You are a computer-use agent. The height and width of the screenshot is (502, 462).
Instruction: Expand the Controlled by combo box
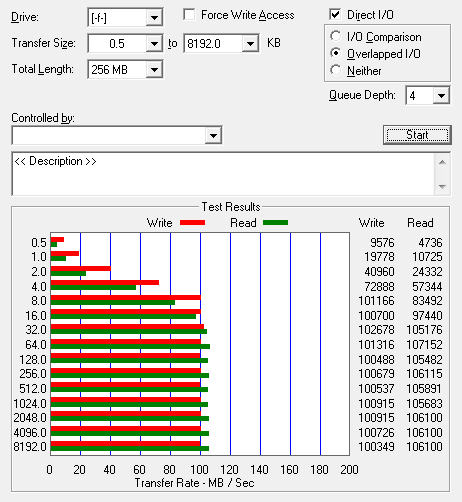coord(213,135)
